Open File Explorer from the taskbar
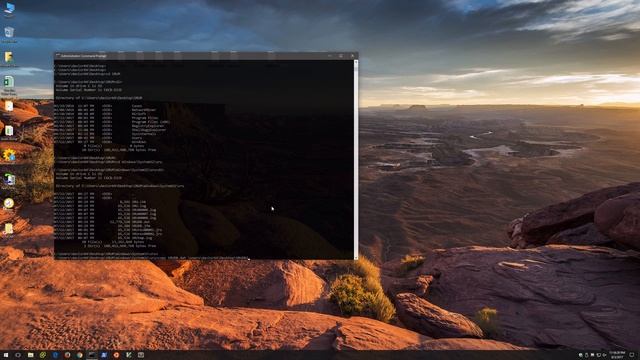Screen dimensions: 640x360 (x=31, y=355)
